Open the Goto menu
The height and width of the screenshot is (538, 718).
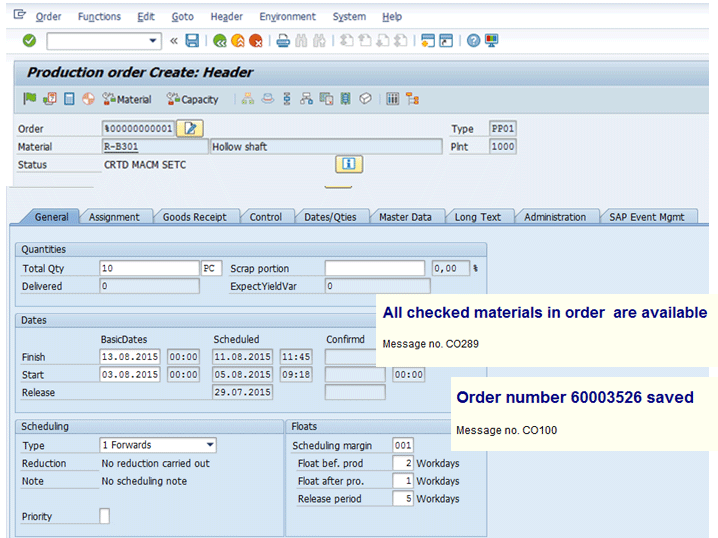point(183,16)
